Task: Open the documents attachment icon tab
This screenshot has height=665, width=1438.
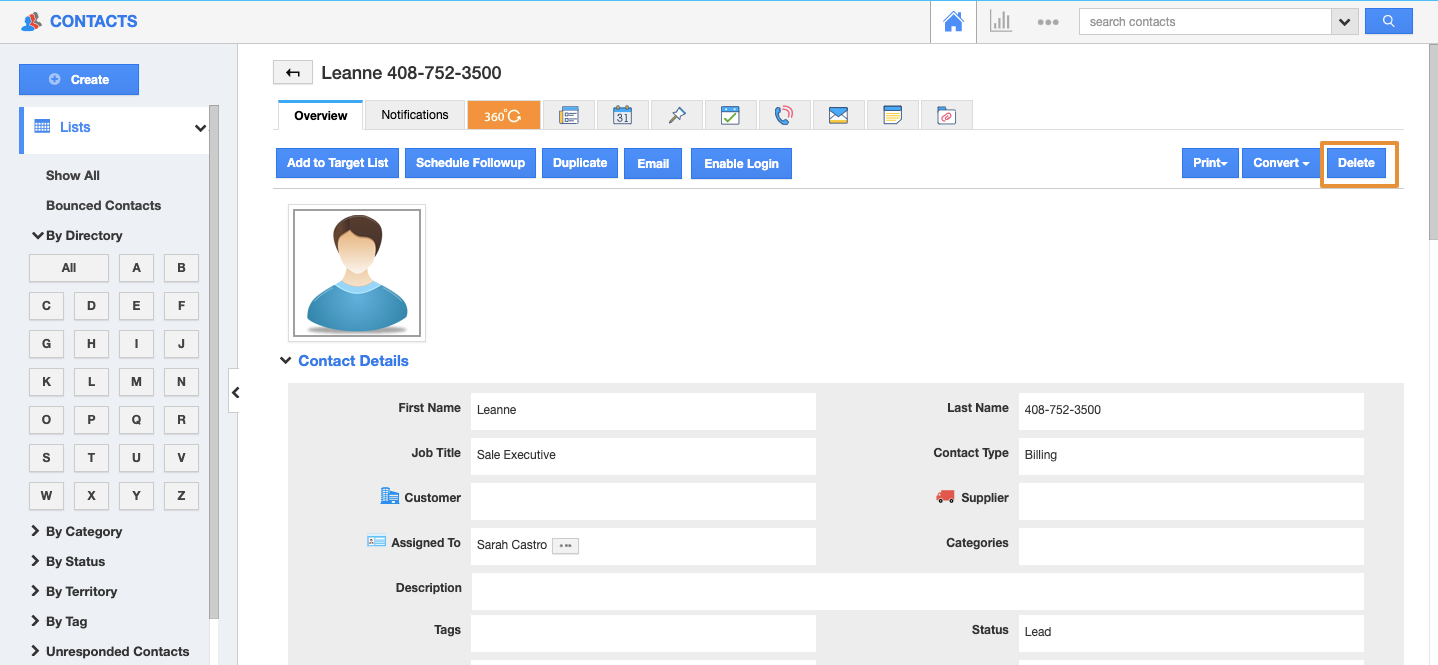Action: [946, 115]
